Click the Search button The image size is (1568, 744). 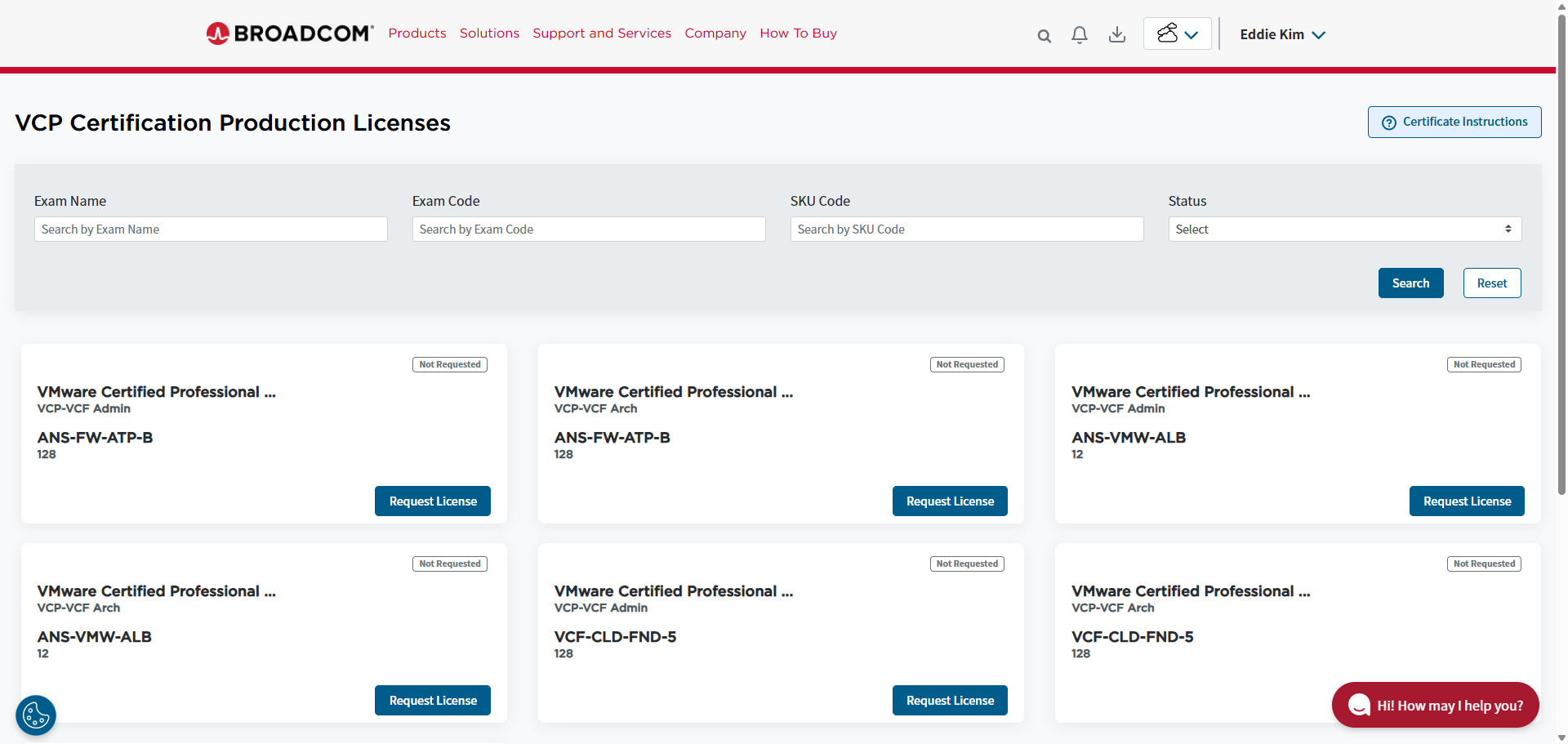tap(1410, 283)
